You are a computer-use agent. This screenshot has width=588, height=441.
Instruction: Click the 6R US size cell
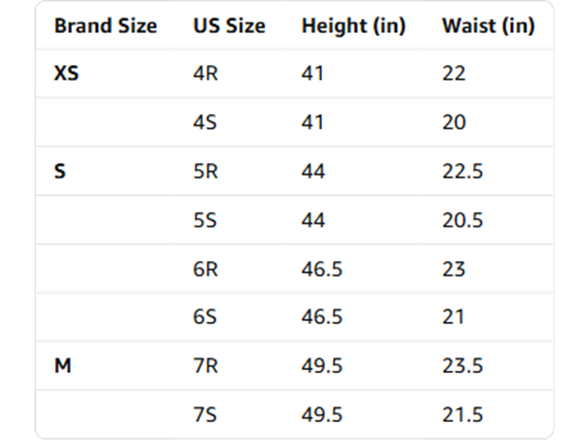pos(206,269)
